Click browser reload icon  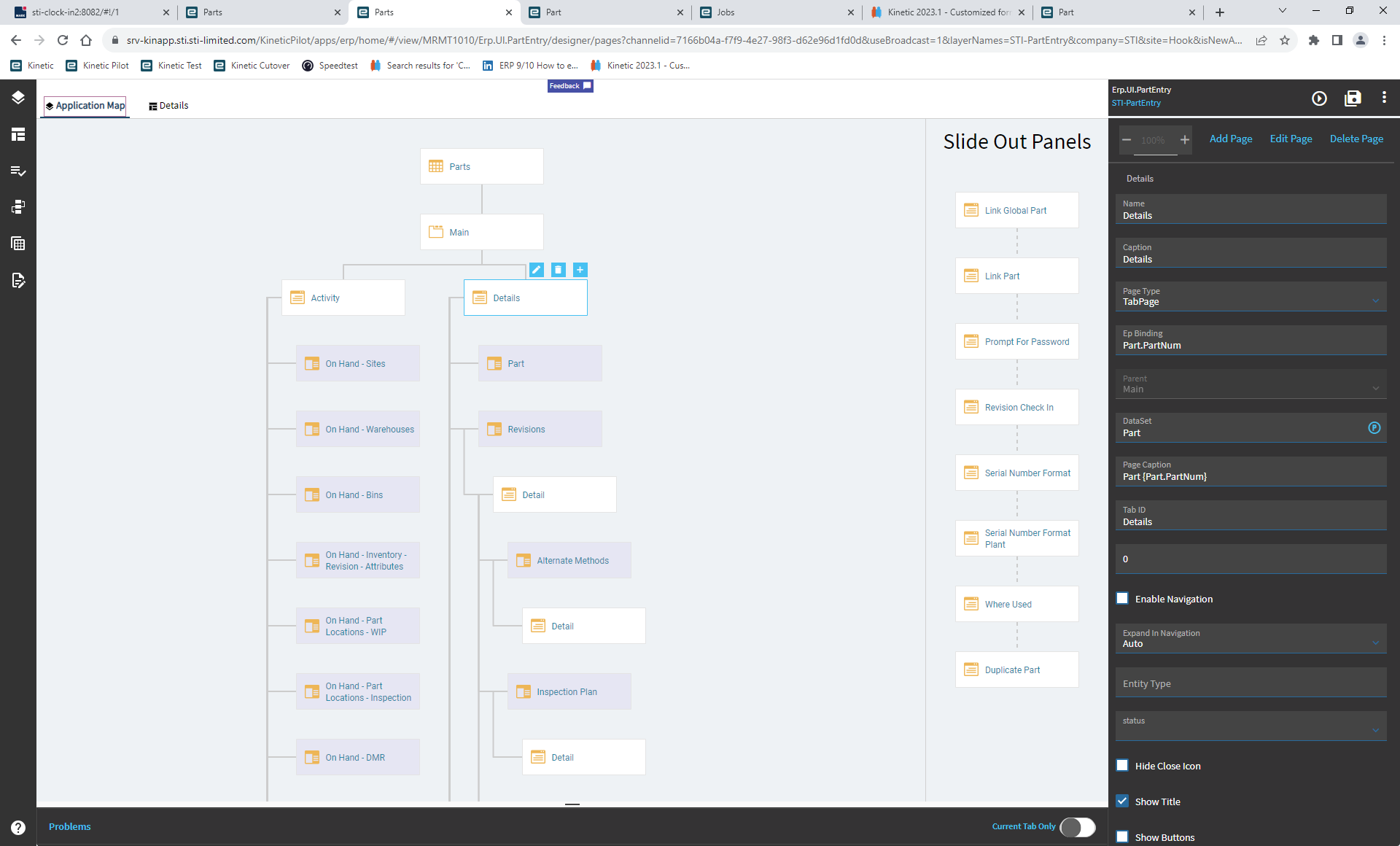click(x=63, y=40)
